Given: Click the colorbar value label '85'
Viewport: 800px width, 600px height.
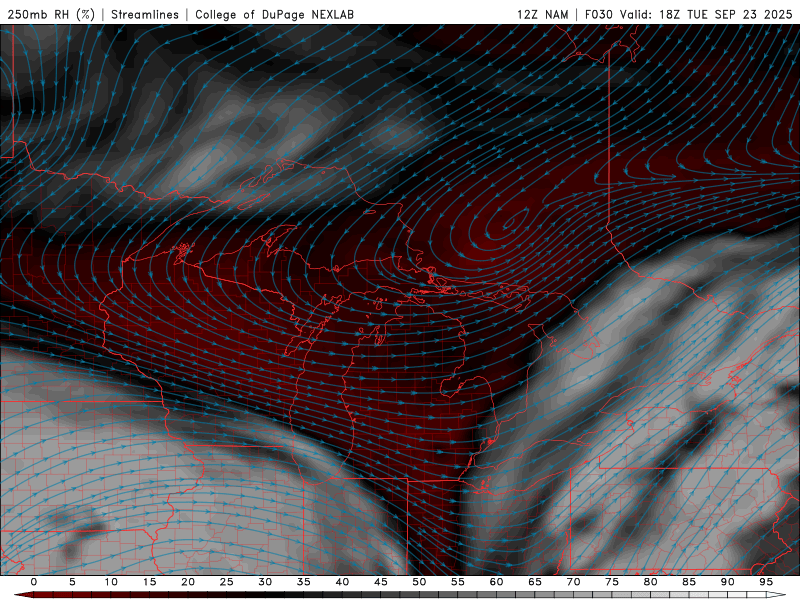Looking at the screenshot, I should (689, 582).
